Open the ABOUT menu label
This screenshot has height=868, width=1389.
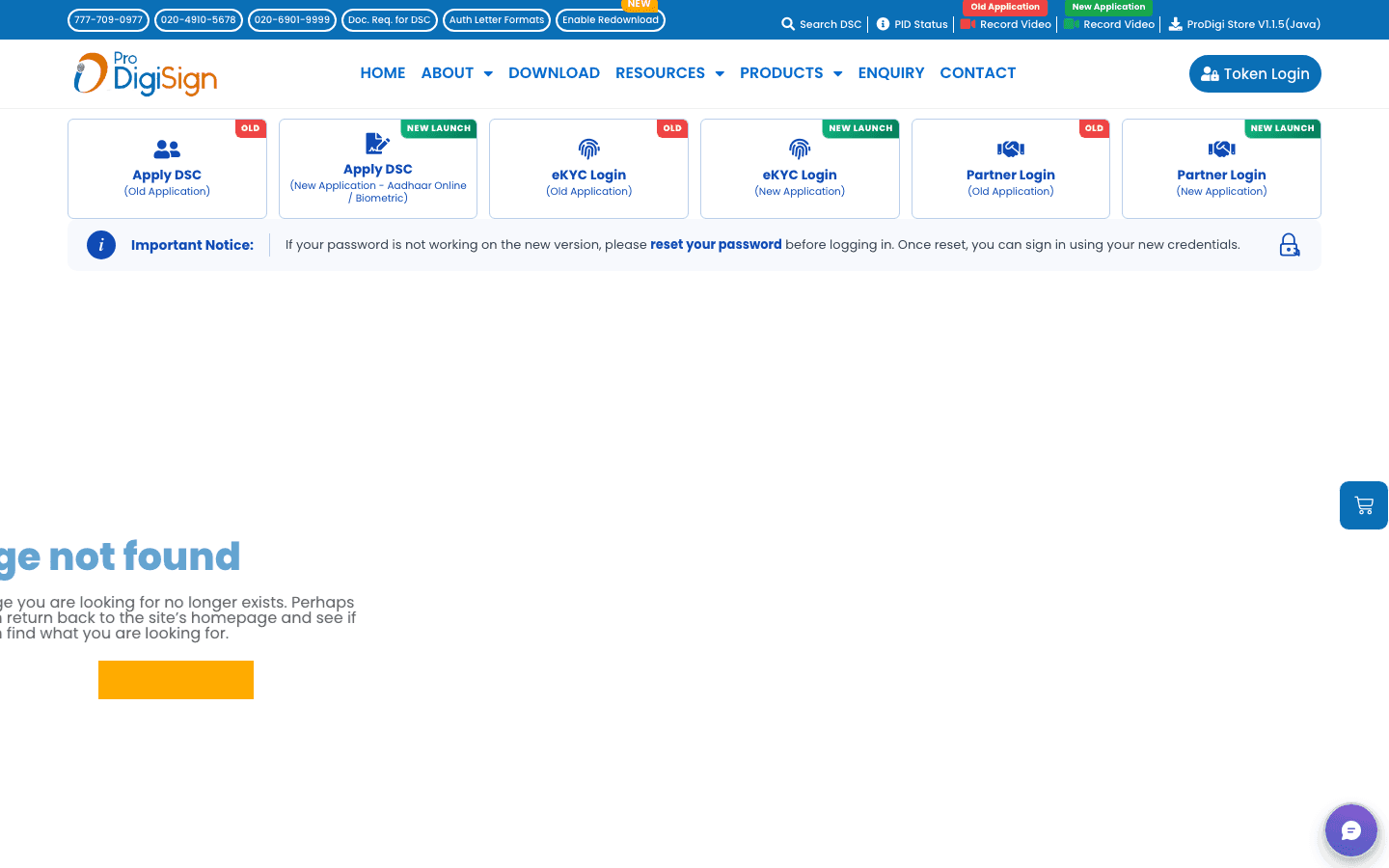pyautogui.click(x=448, y=73)
